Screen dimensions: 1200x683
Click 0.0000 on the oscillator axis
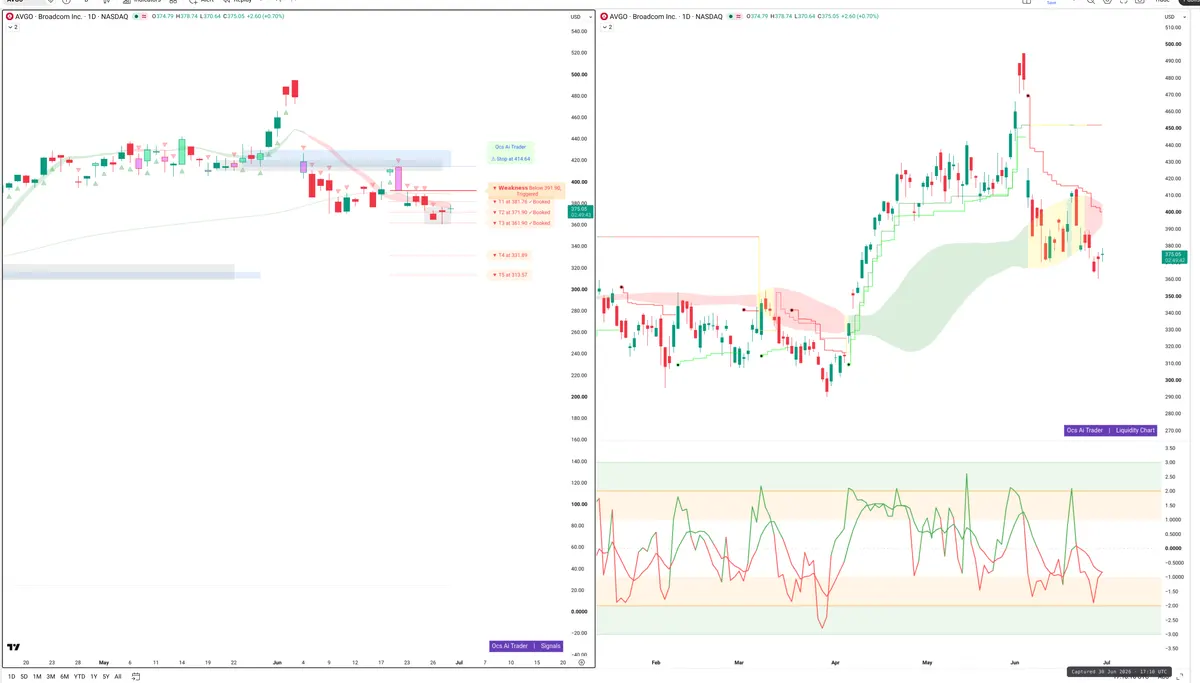coord(1172,548)
